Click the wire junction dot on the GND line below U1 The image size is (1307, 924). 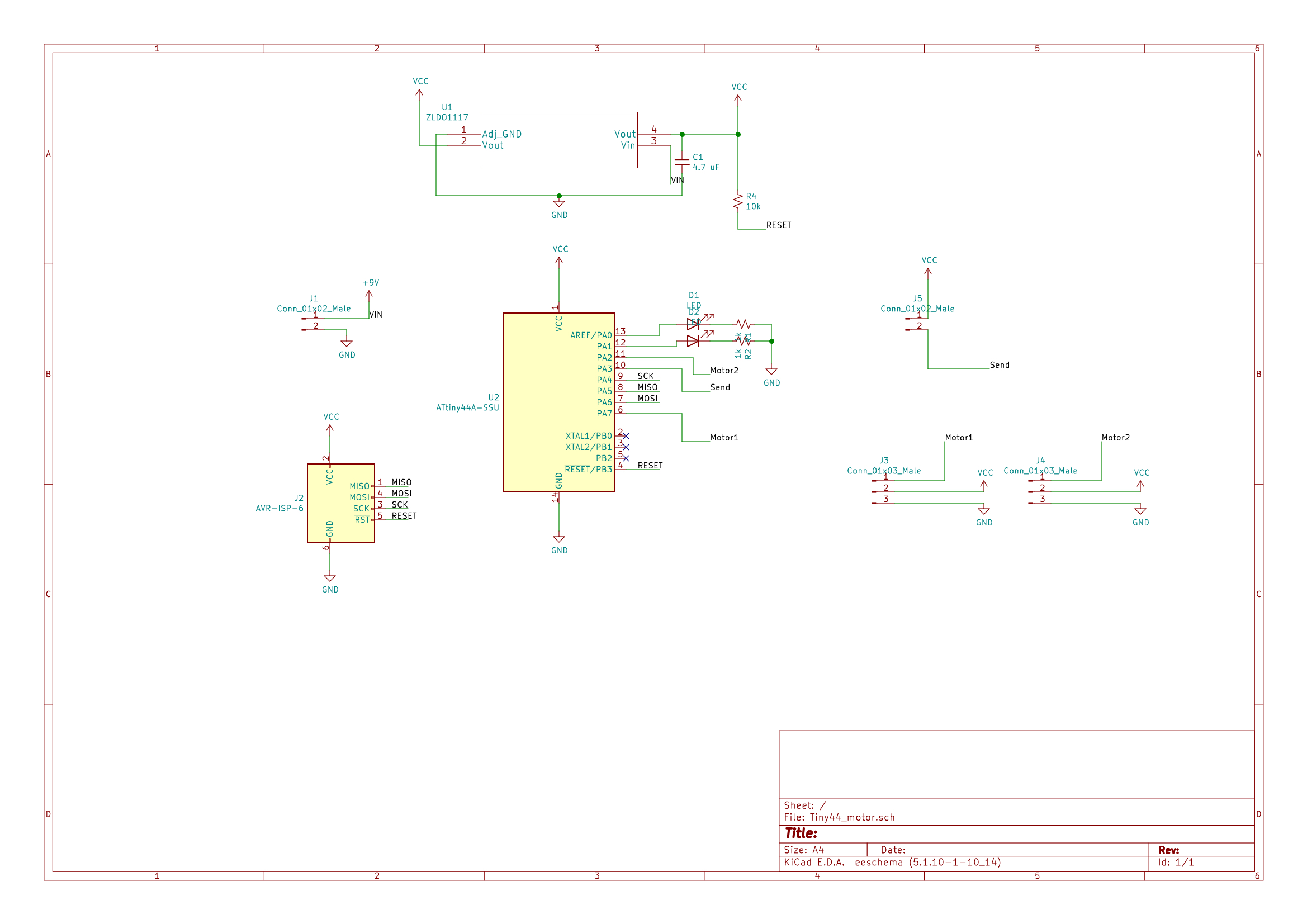click(x=559, y=196)
